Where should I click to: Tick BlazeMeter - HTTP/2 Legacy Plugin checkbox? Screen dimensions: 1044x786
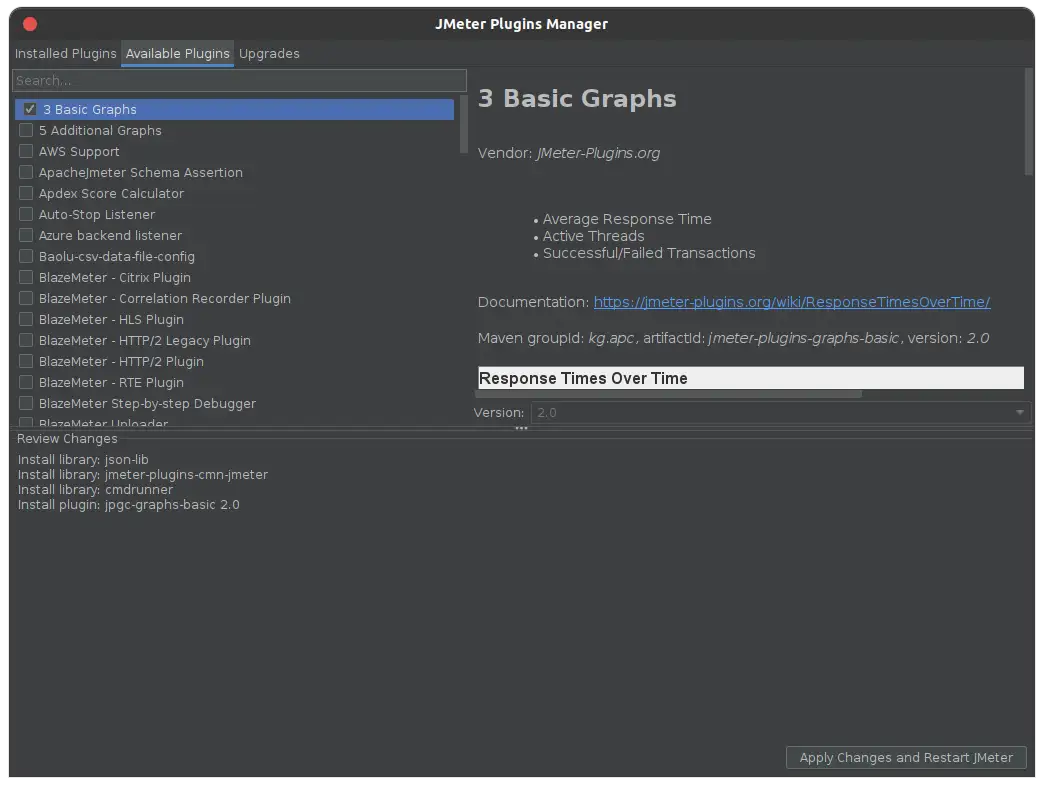click(x=26, y=340)
